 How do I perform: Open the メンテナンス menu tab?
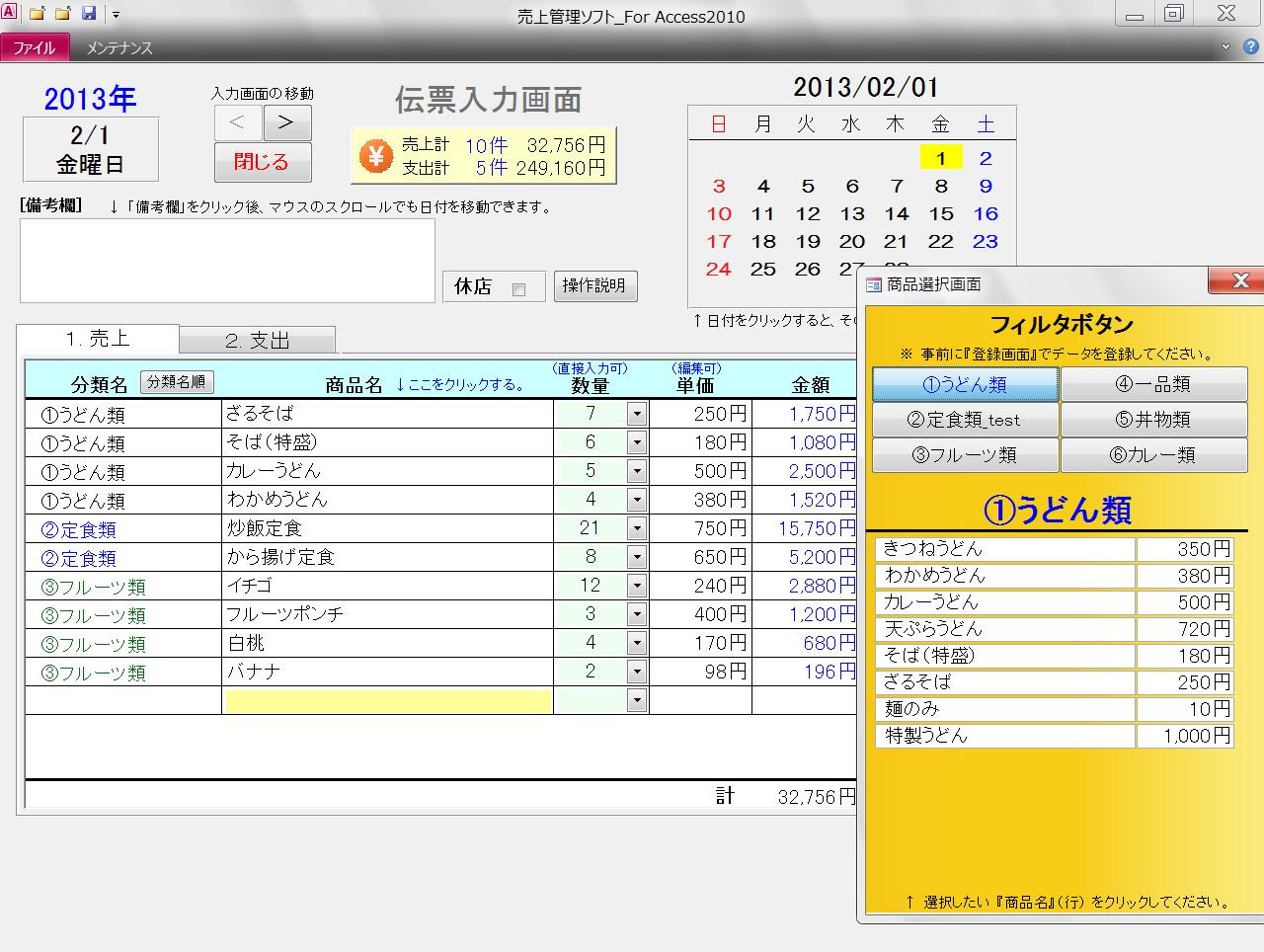coord(119,47)
